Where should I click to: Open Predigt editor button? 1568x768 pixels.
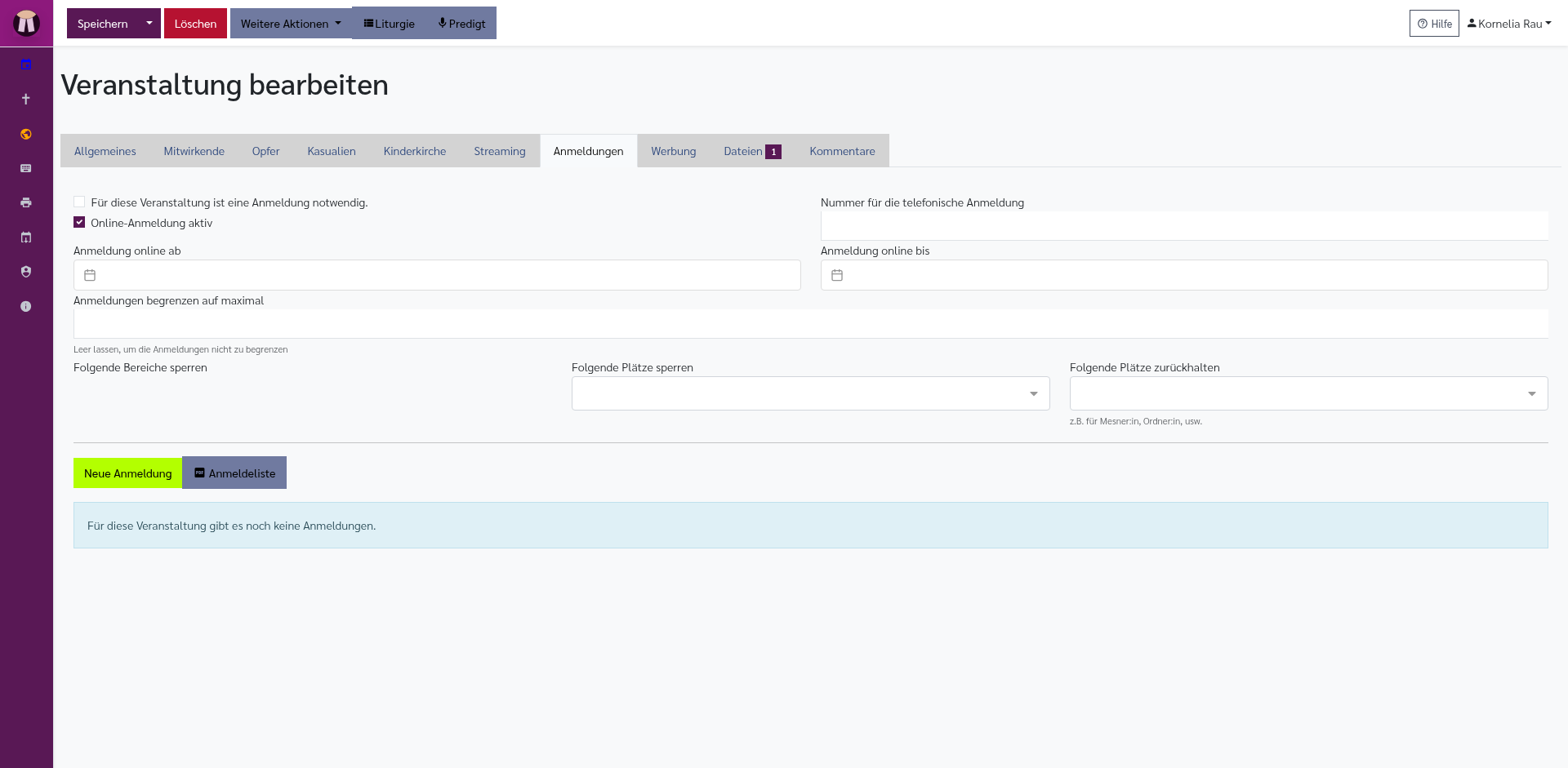coord(461,23)
